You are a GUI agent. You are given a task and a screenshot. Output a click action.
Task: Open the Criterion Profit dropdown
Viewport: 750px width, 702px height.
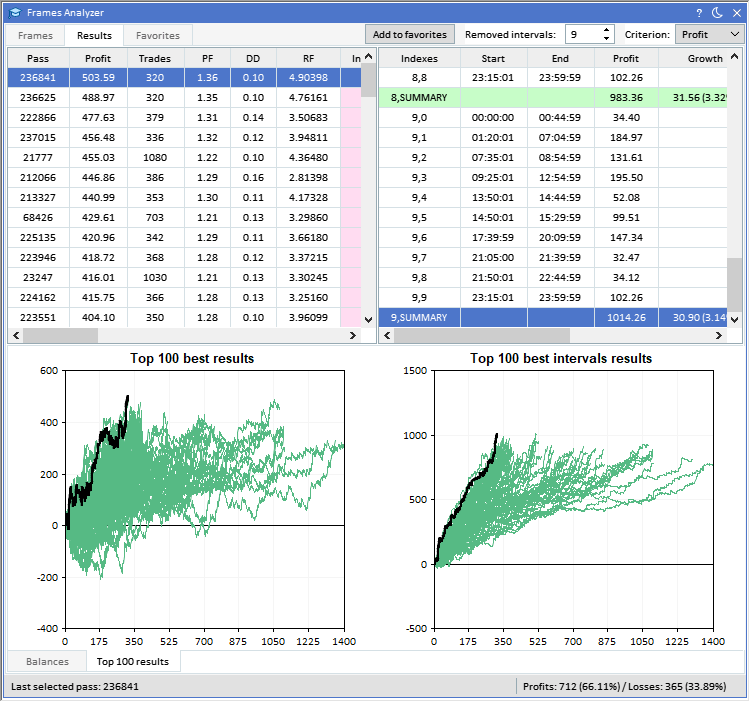point(709,34)
